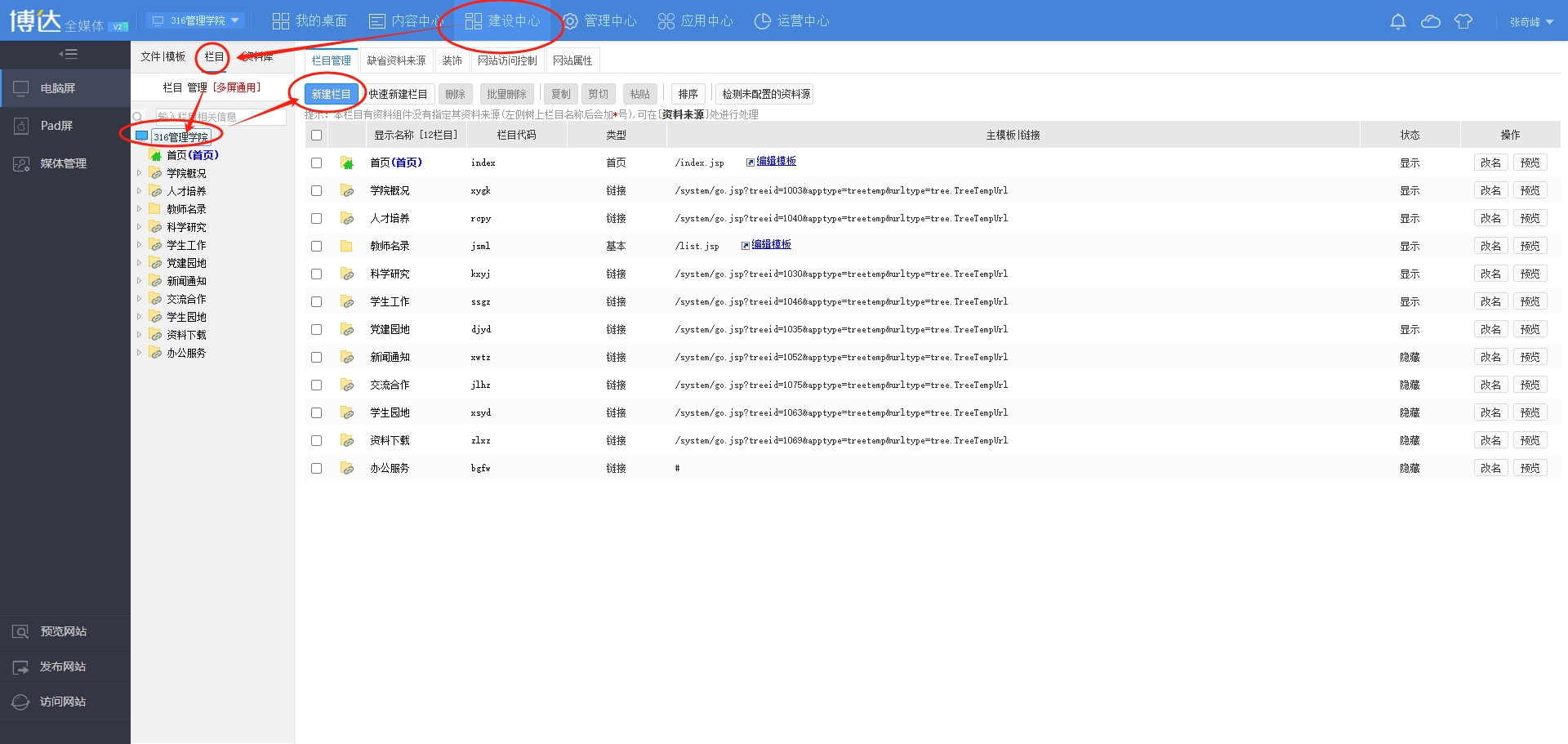The width and height of the screenshot is (1568, 744).
Task: Open the 张奇峰 user dropdown
Action: click(x=1531, y=22)
